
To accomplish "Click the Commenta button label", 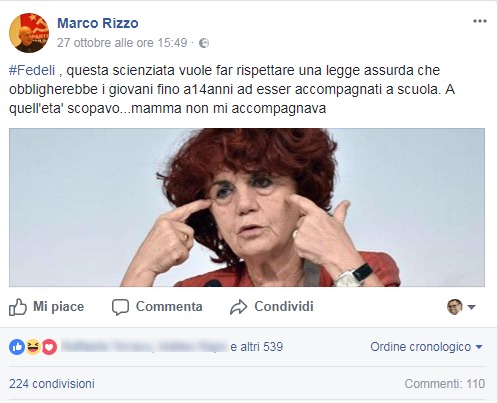I will [x=169, y=307].
